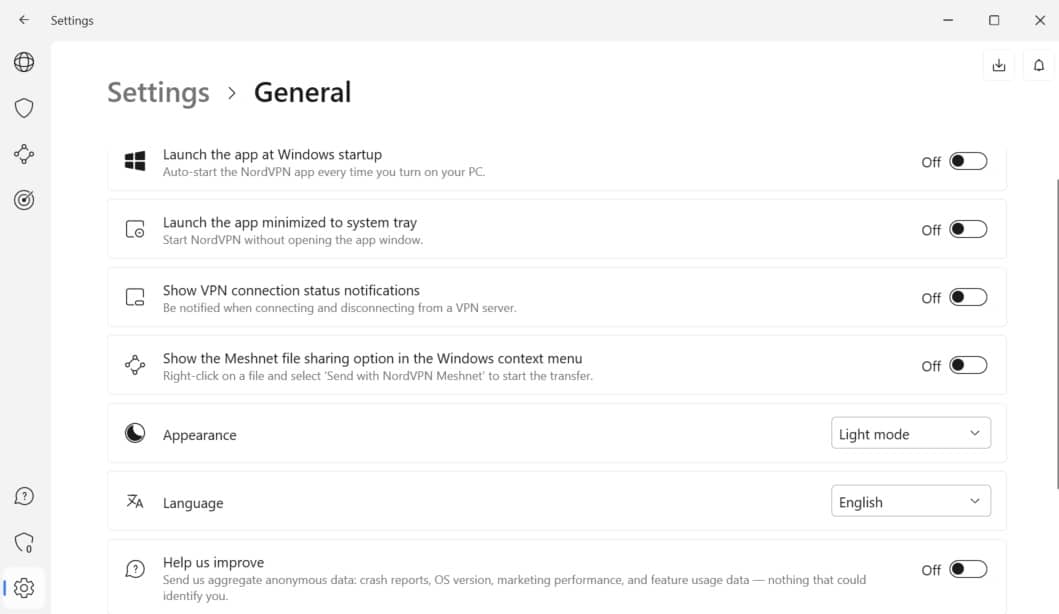Select the General breadcrumb heading
Screen dimensions: 1059x614
click(303, 93)
